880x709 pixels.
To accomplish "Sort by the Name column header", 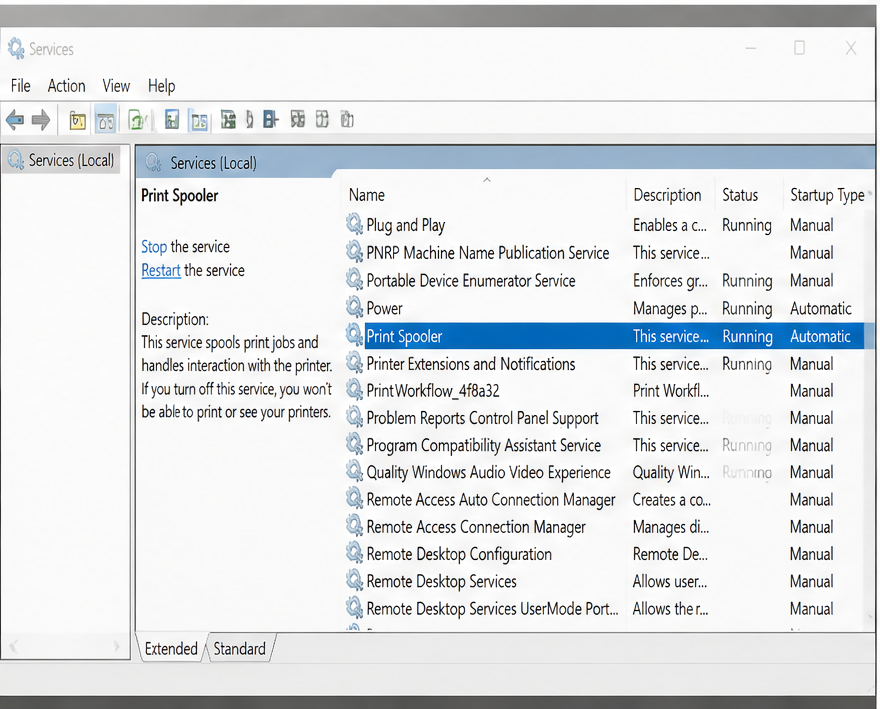I will (x=366, y=195).
